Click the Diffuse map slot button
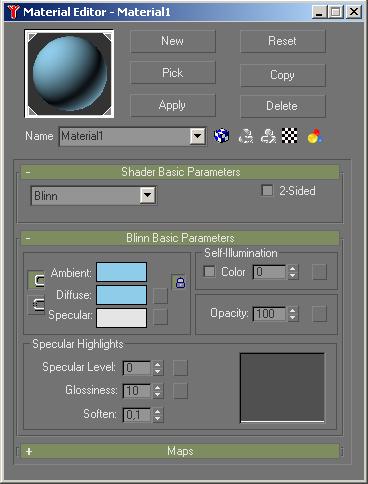 tap(160, 296)
